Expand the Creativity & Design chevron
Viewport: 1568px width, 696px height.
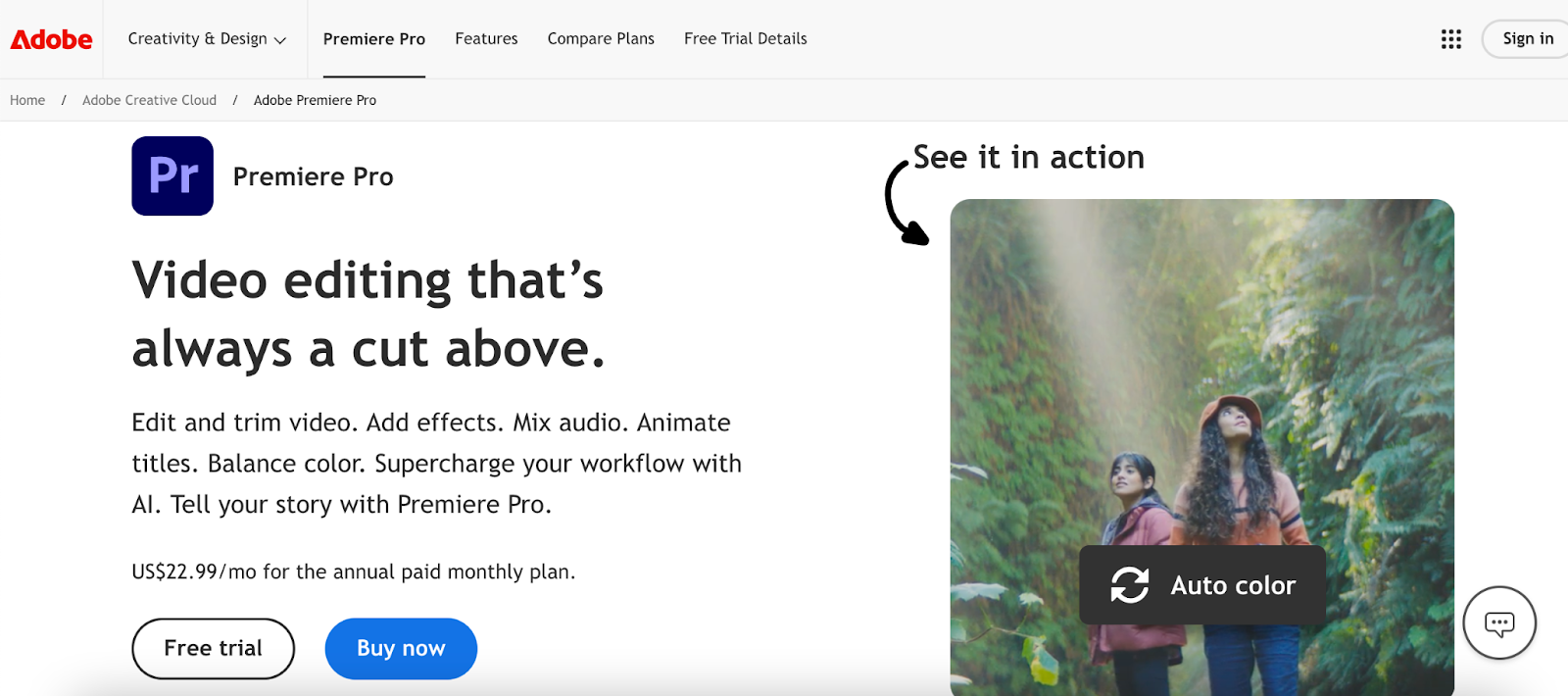[x=280, y=40]
